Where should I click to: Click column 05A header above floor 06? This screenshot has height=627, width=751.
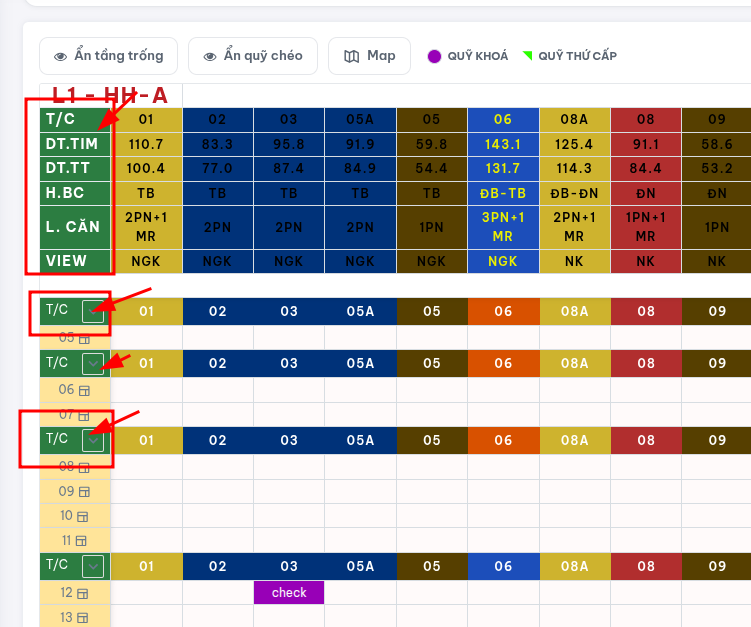click(361, 364)
